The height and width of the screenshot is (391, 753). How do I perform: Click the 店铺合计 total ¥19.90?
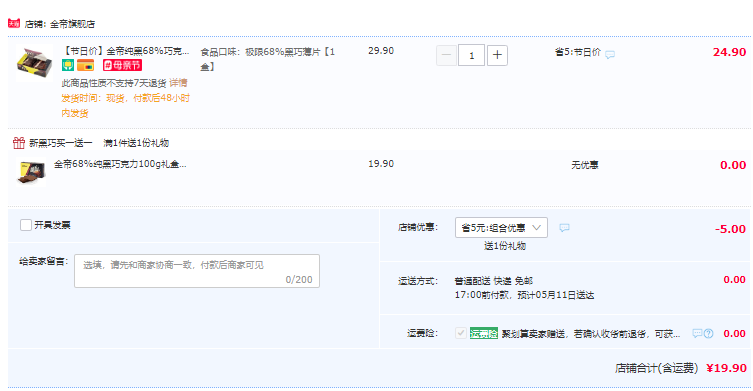click(726, 368)
